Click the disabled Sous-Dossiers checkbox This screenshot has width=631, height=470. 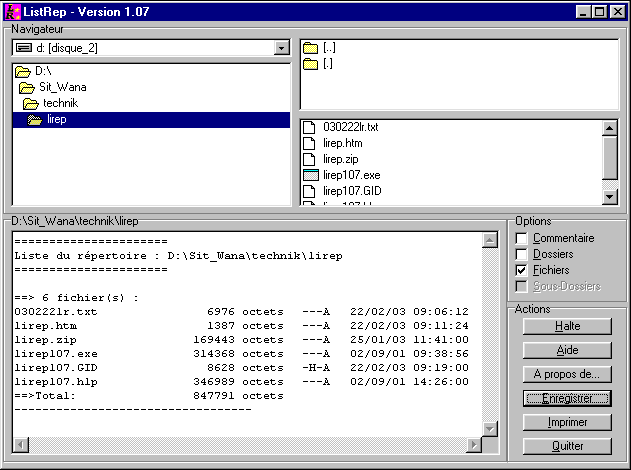coord(521,287)
